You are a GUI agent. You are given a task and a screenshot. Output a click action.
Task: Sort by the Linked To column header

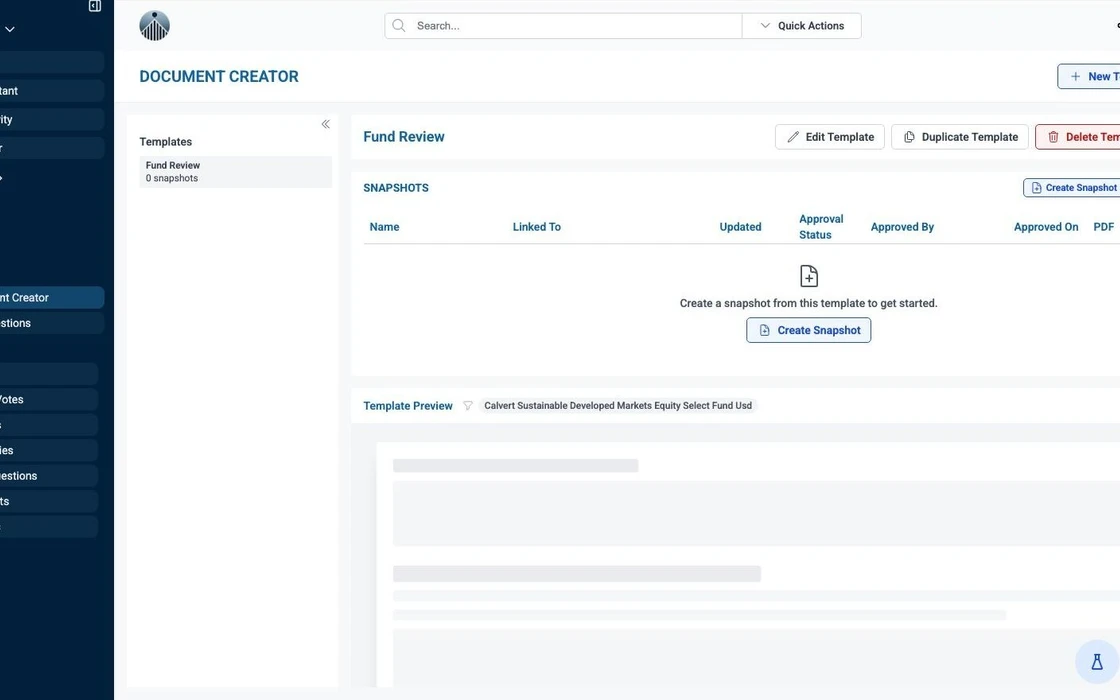536,227
